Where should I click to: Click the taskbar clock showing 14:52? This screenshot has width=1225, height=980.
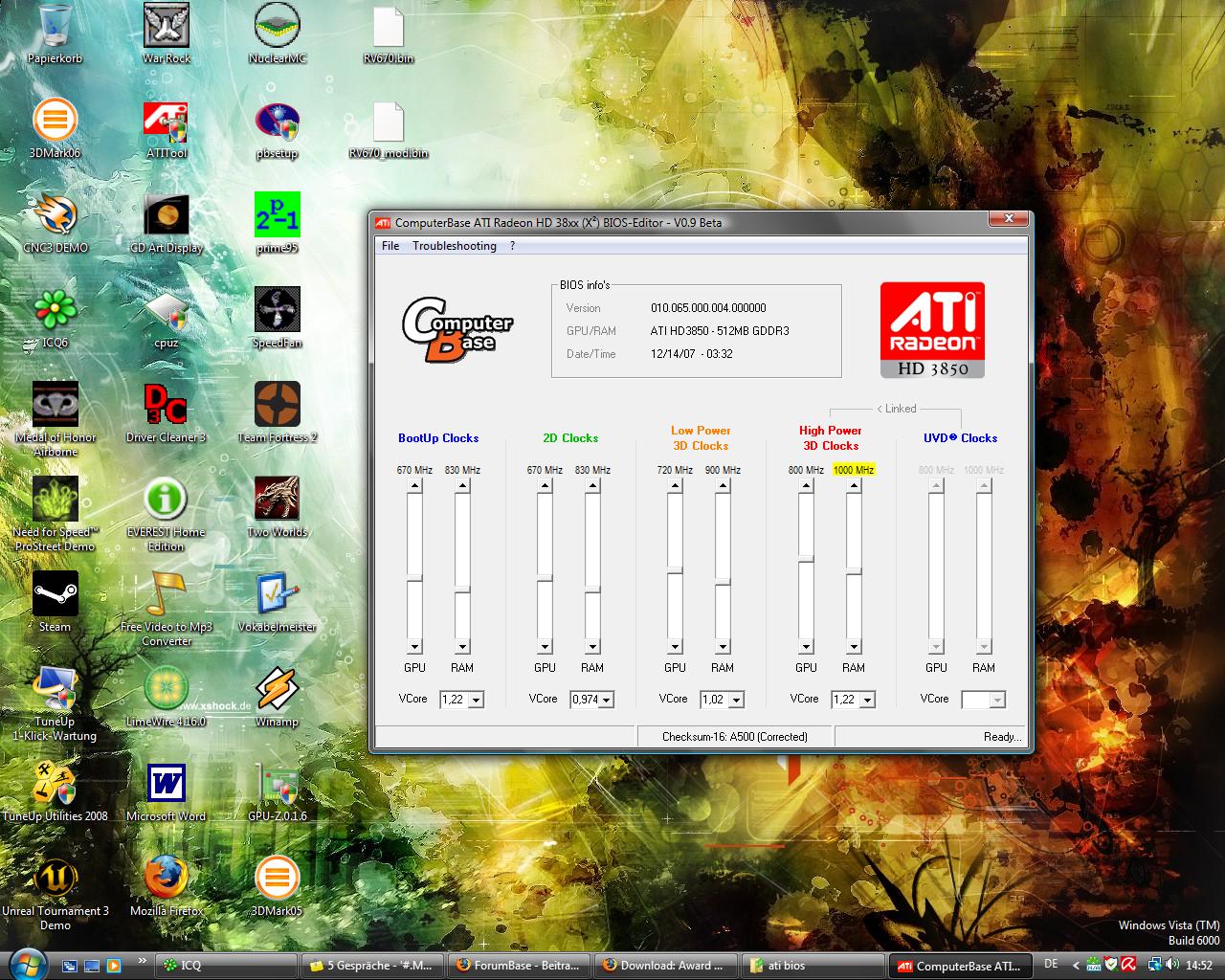pos(1198,966)
